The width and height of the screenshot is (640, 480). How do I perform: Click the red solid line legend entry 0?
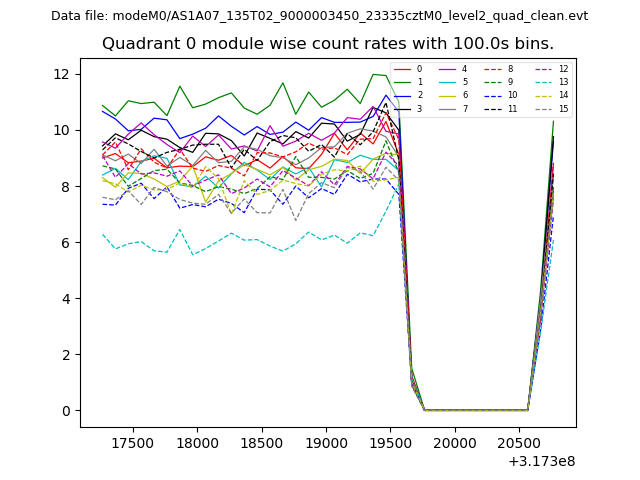click(x=408, y=69)
